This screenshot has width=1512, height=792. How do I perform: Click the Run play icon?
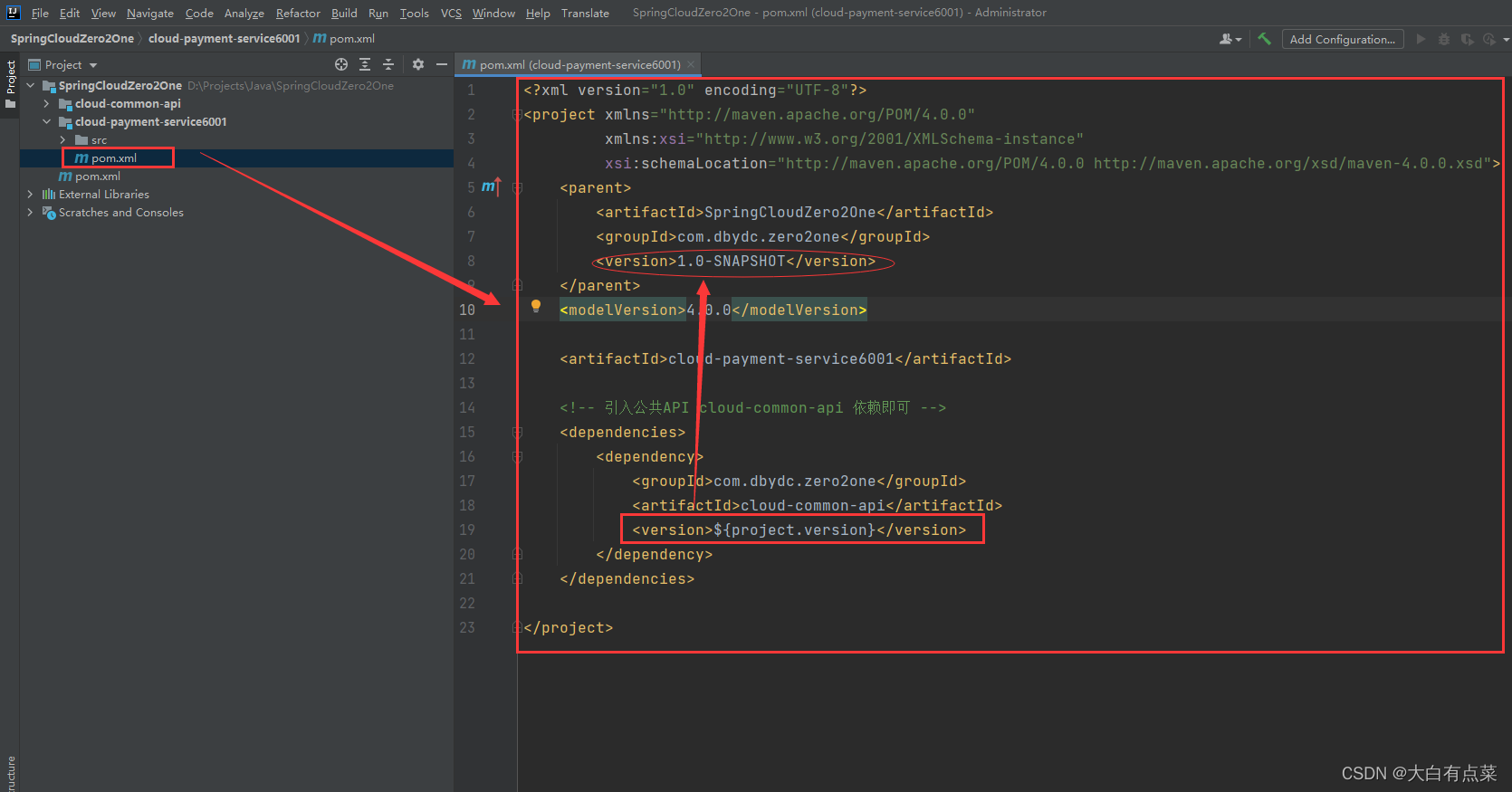[1421, 39]
